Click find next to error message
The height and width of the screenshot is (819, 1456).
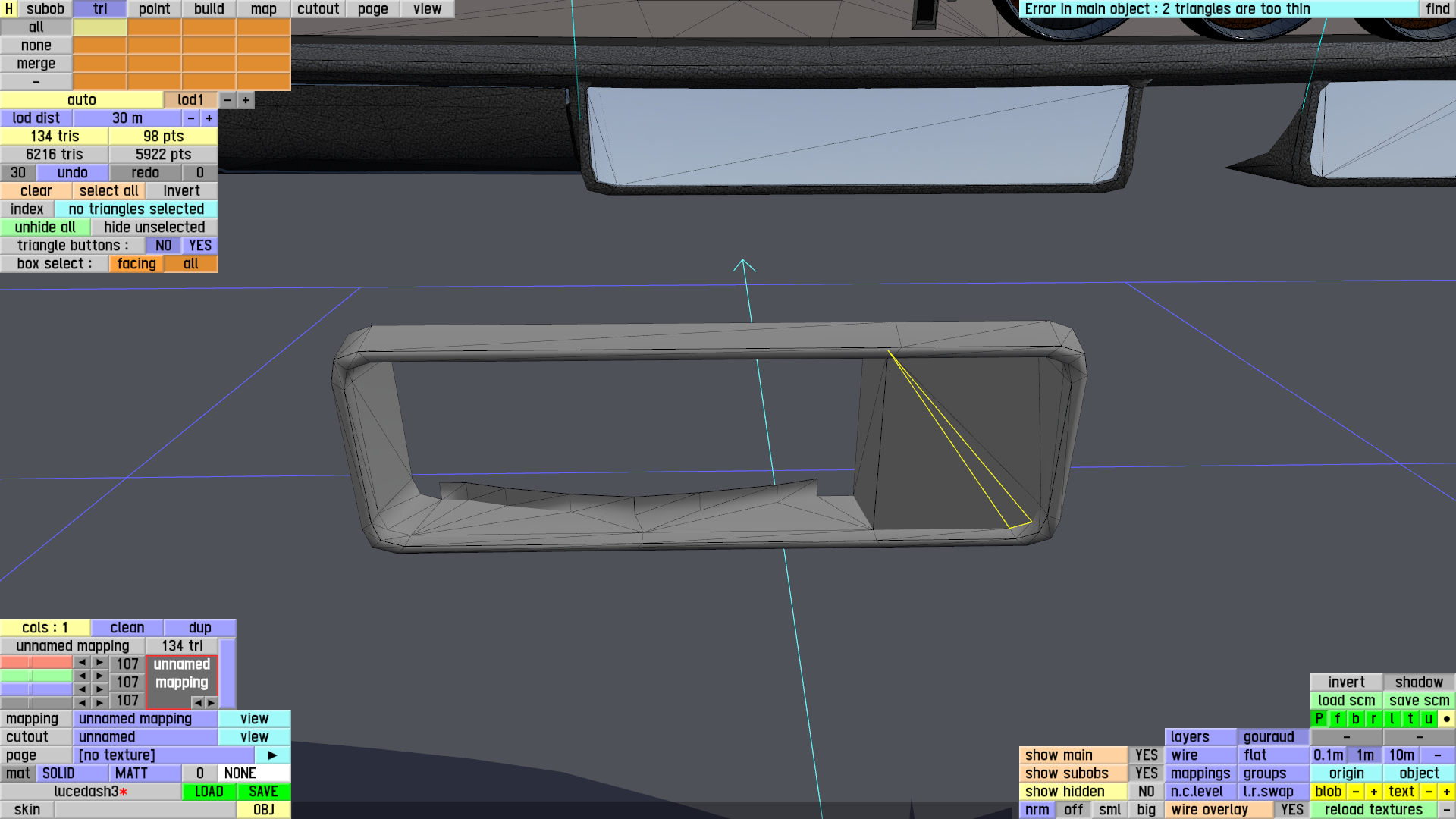[1437, 8]
